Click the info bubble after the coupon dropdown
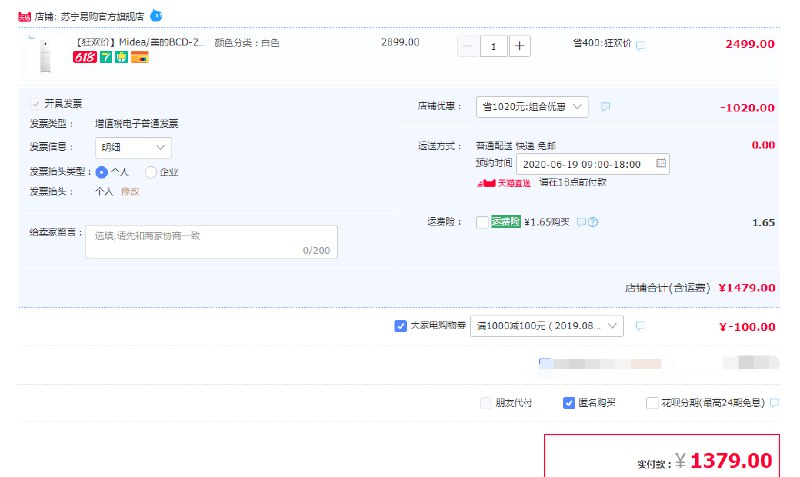 [x=640, y=325]
